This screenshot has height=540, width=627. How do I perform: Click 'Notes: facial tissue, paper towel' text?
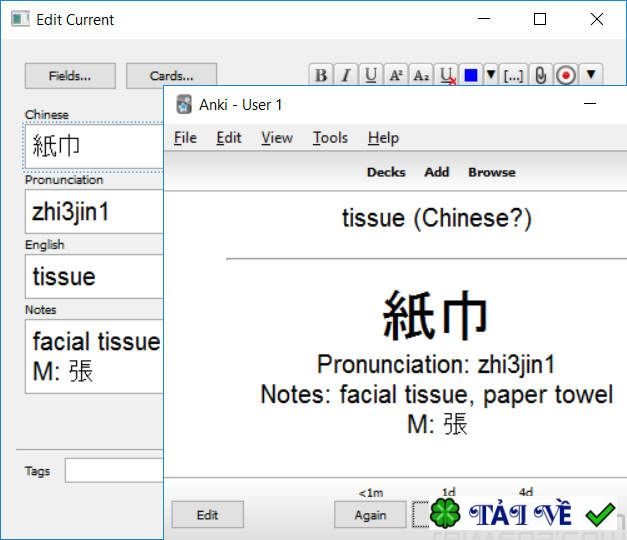(437, 394)
